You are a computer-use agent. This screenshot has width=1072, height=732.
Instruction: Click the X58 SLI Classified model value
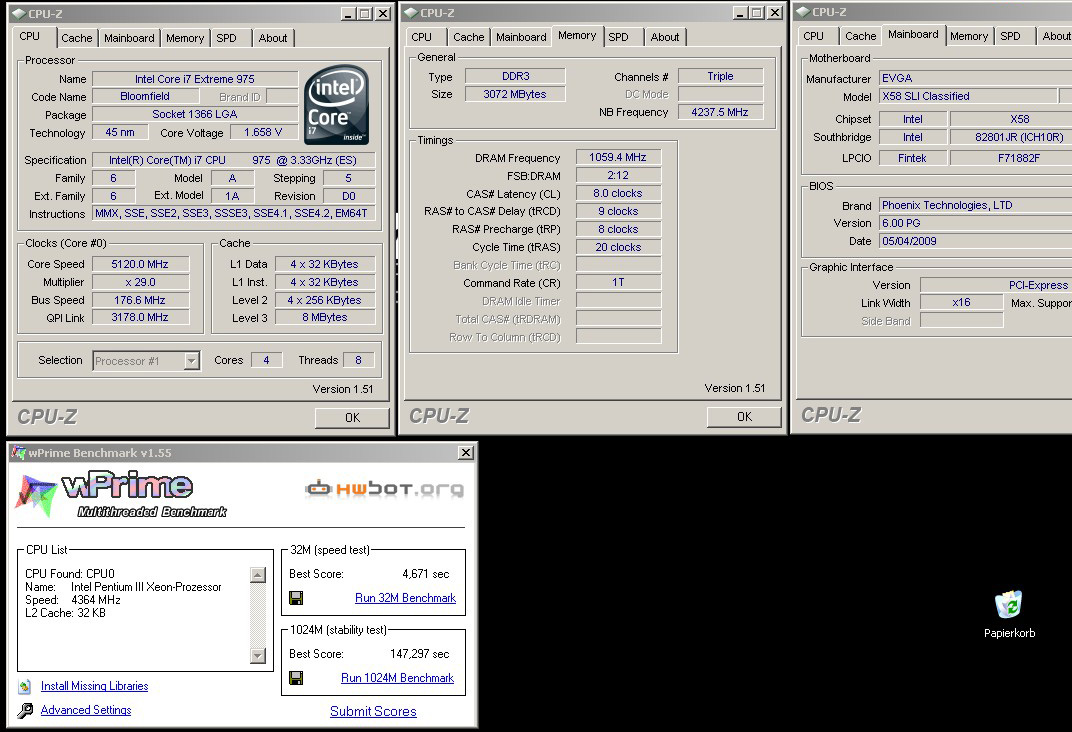click(x=967, y=96)
